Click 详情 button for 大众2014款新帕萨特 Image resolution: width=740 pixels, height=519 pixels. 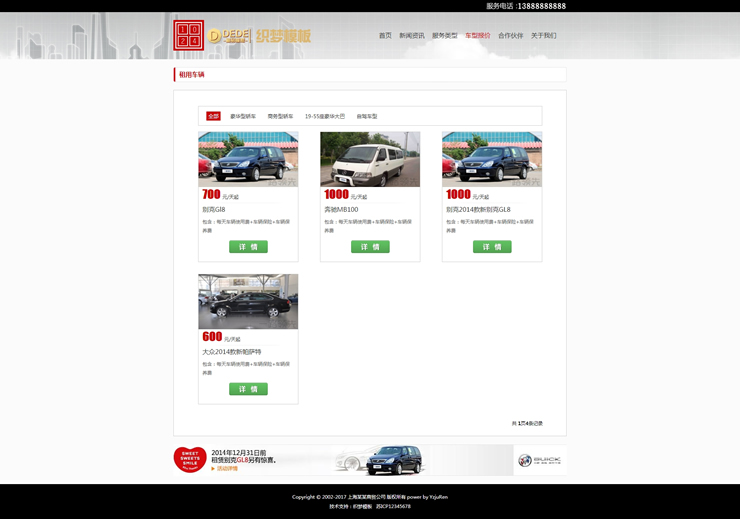pyautogui.click(x=248, y=389)
